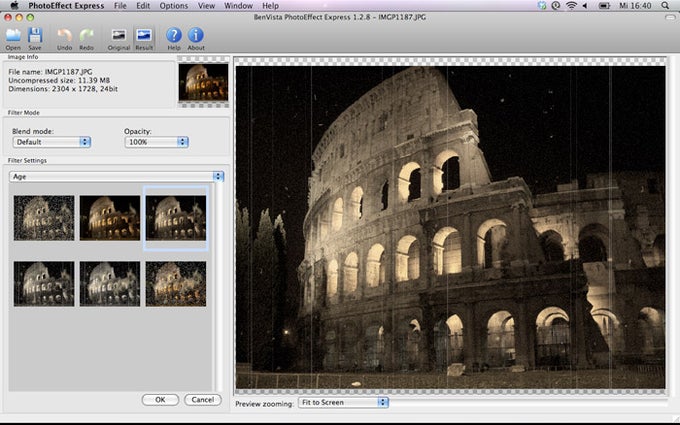Open the Help icon in toolbar
The width and height of the screenshot is (680, 425).
pyautogui.click(x=174, y=37)
